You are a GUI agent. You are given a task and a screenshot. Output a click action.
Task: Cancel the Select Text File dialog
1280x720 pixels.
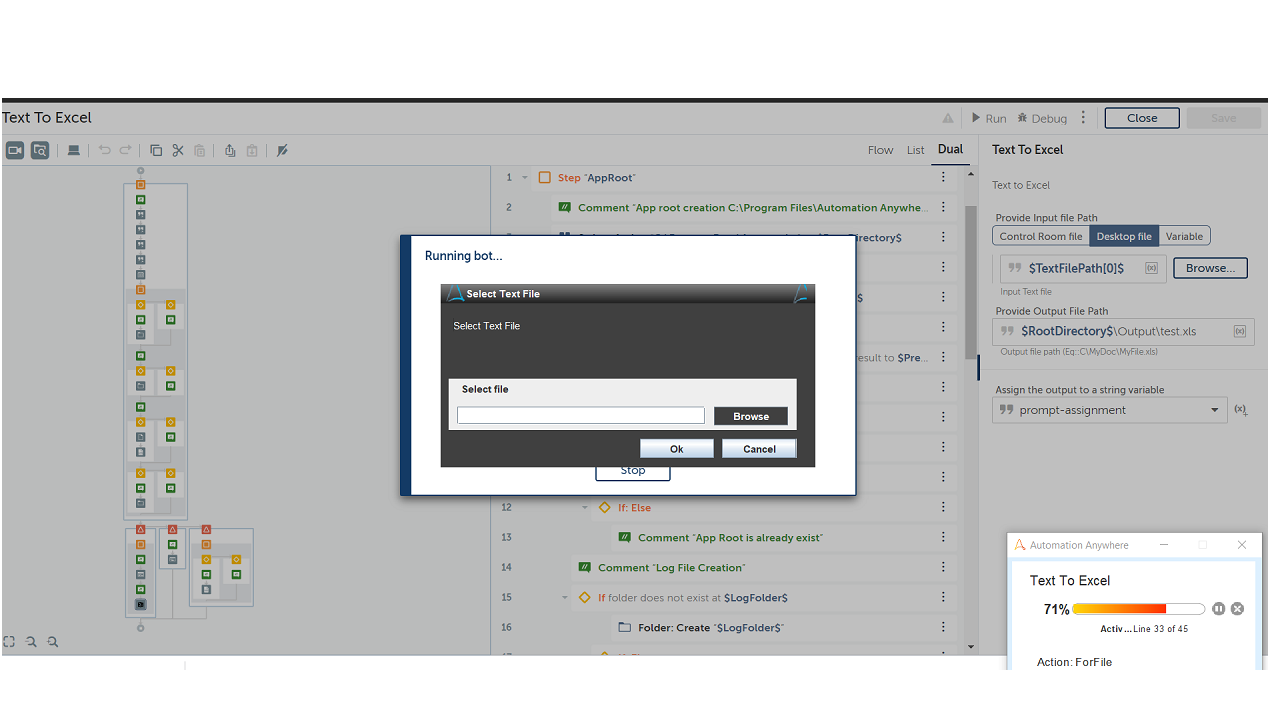(x=759, y=449)
